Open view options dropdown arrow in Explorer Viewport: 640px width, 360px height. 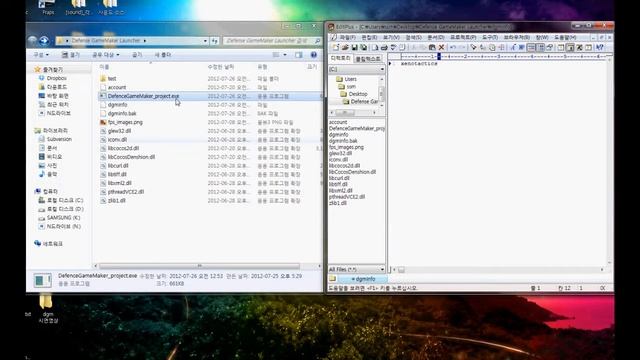285,55
